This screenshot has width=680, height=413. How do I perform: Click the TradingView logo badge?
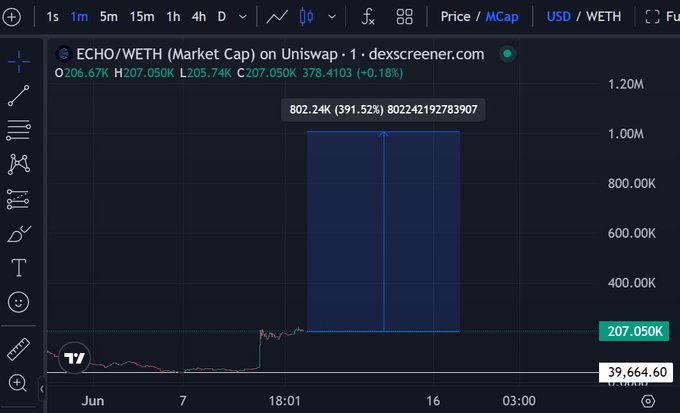pos(75,358)
